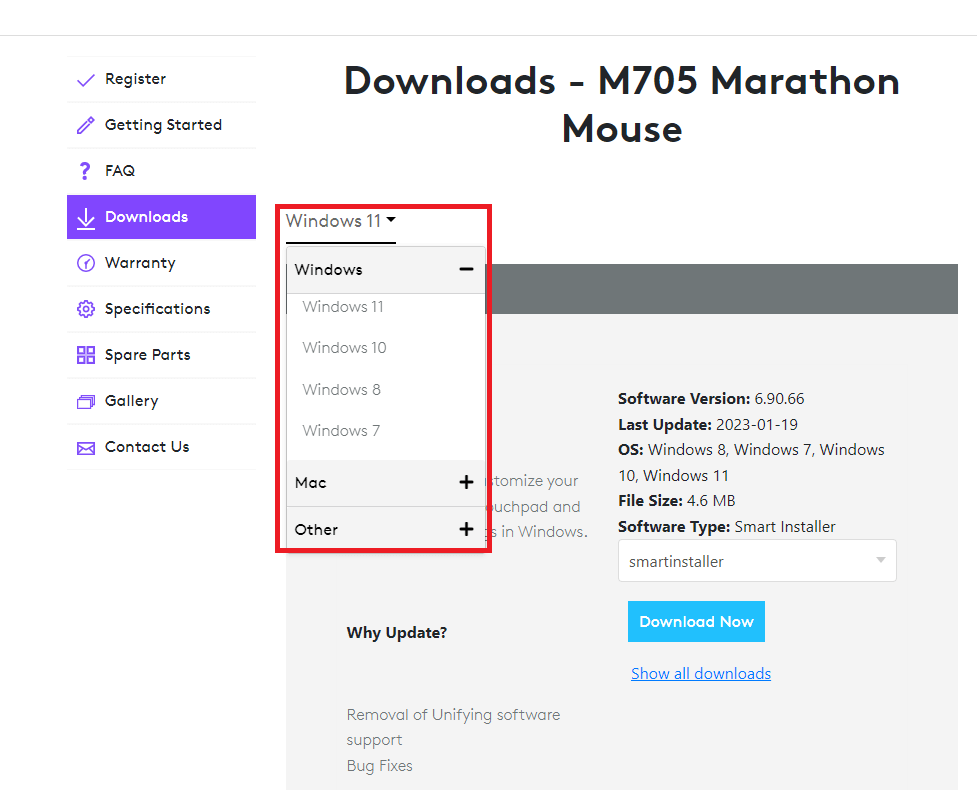Click the FAQ question mark icon
Image resolution: width=977 pixels, height=790 pixels.
point(85,172)
